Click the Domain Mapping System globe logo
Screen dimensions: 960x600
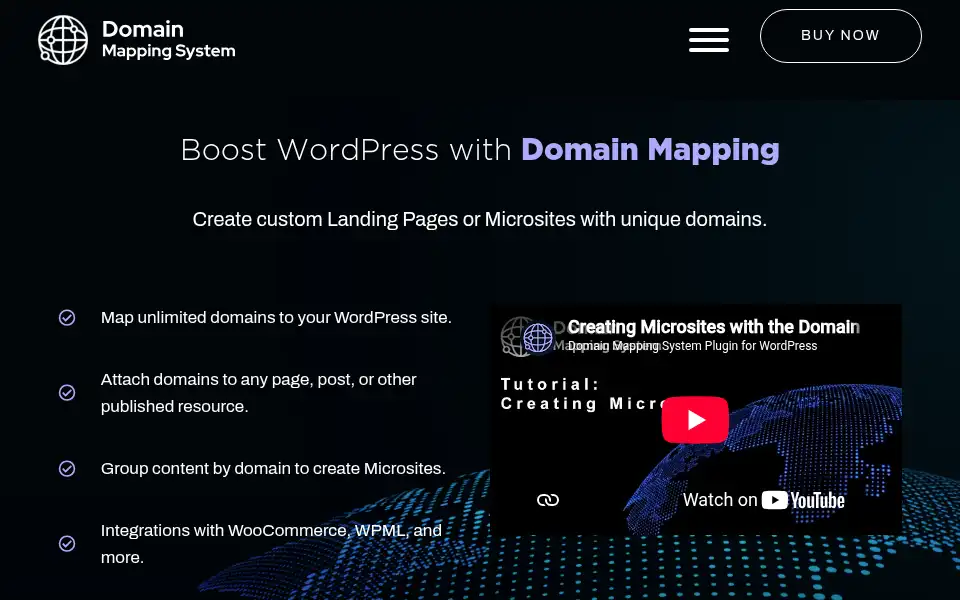coord(63,40)
